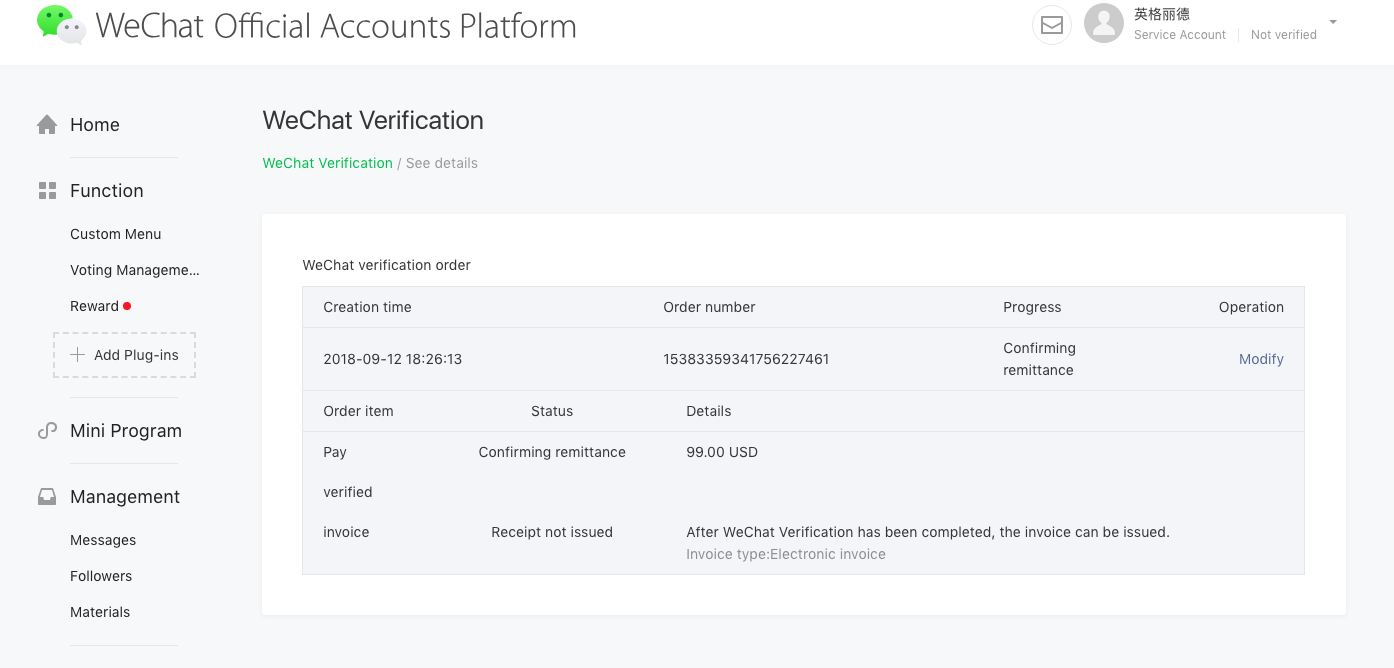The image size is (1394, 668).
Task: Select the date 2018-09-12 18:26:13
Action: click(x=393, y=359)
